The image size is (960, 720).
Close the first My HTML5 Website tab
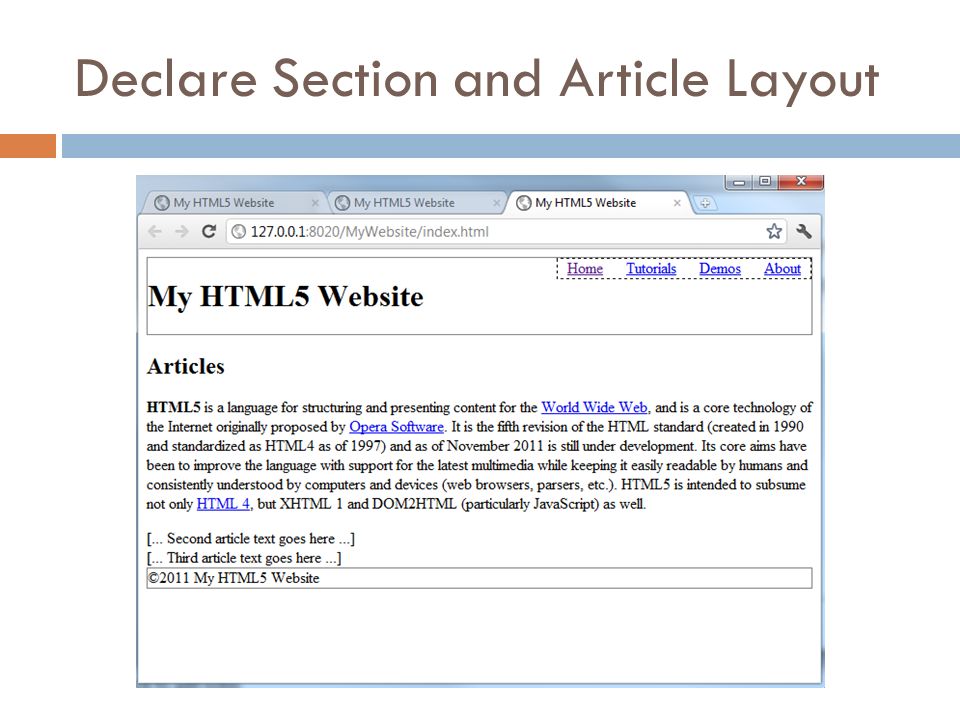click(315, 203)
